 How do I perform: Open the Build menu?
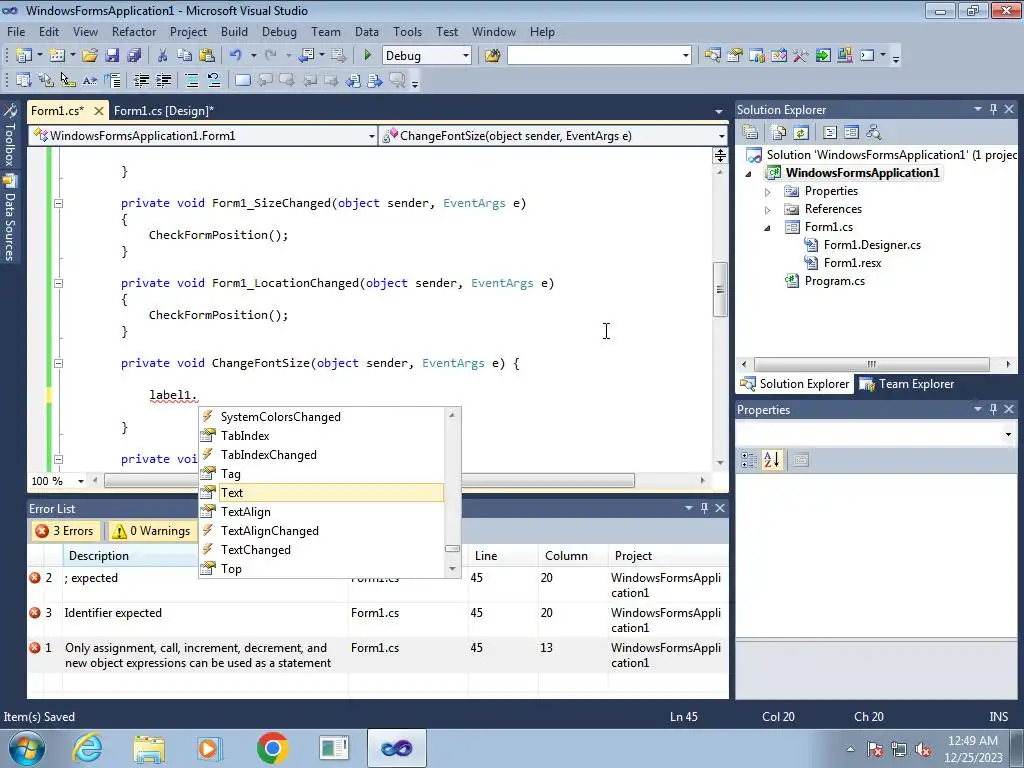click(234, 32)
